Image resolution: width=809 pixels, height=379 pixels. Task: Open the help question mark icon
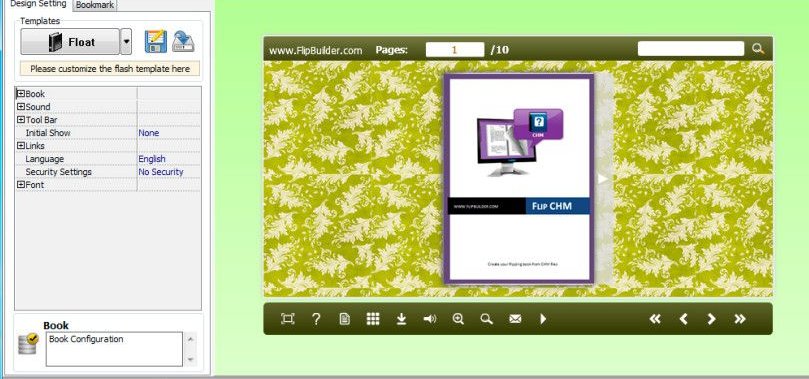pos(316,319)
